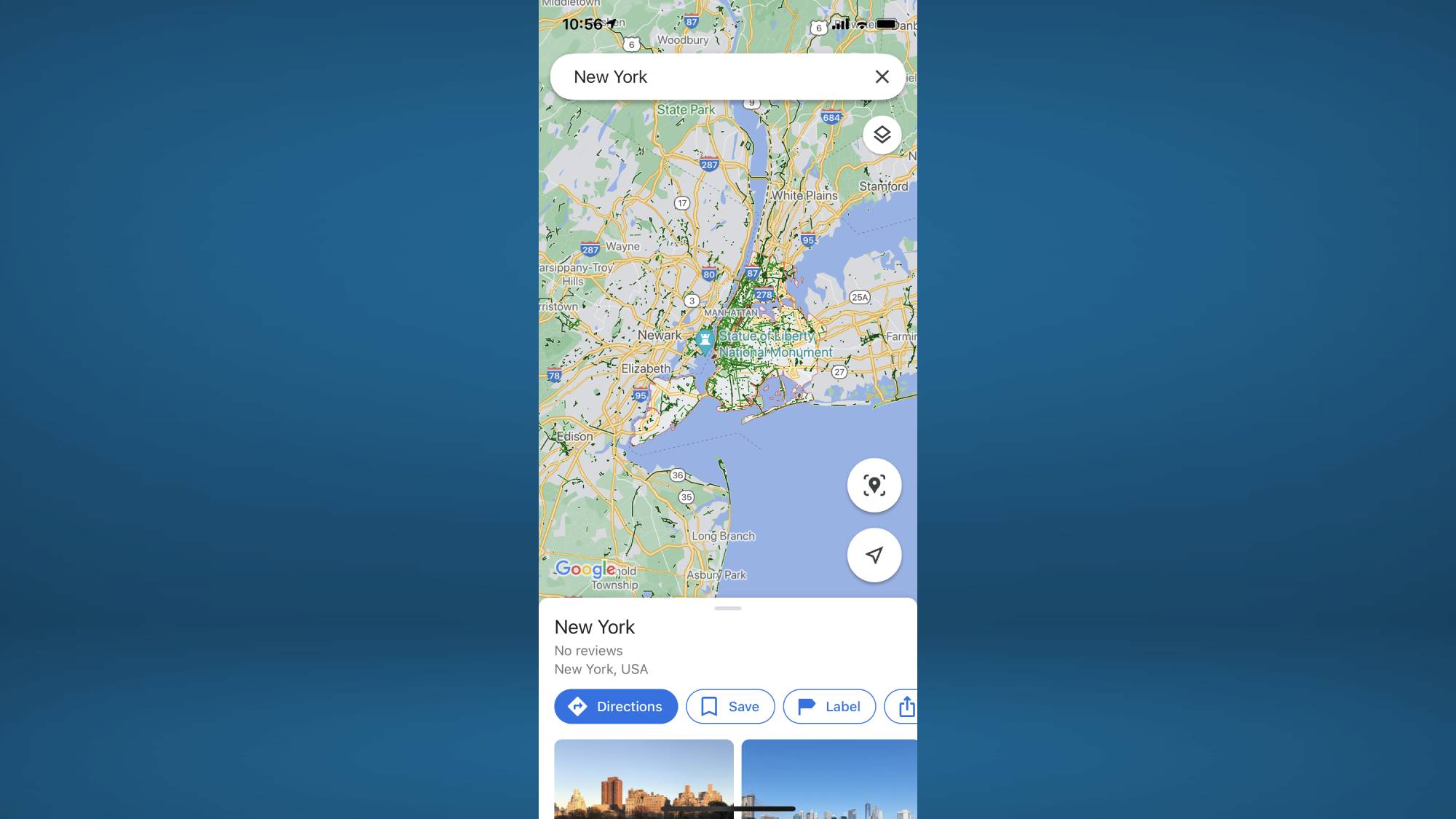Tap the Share icon next to Label
The width and height of the screenshot is (1456, 819).
tap(905, 706)
